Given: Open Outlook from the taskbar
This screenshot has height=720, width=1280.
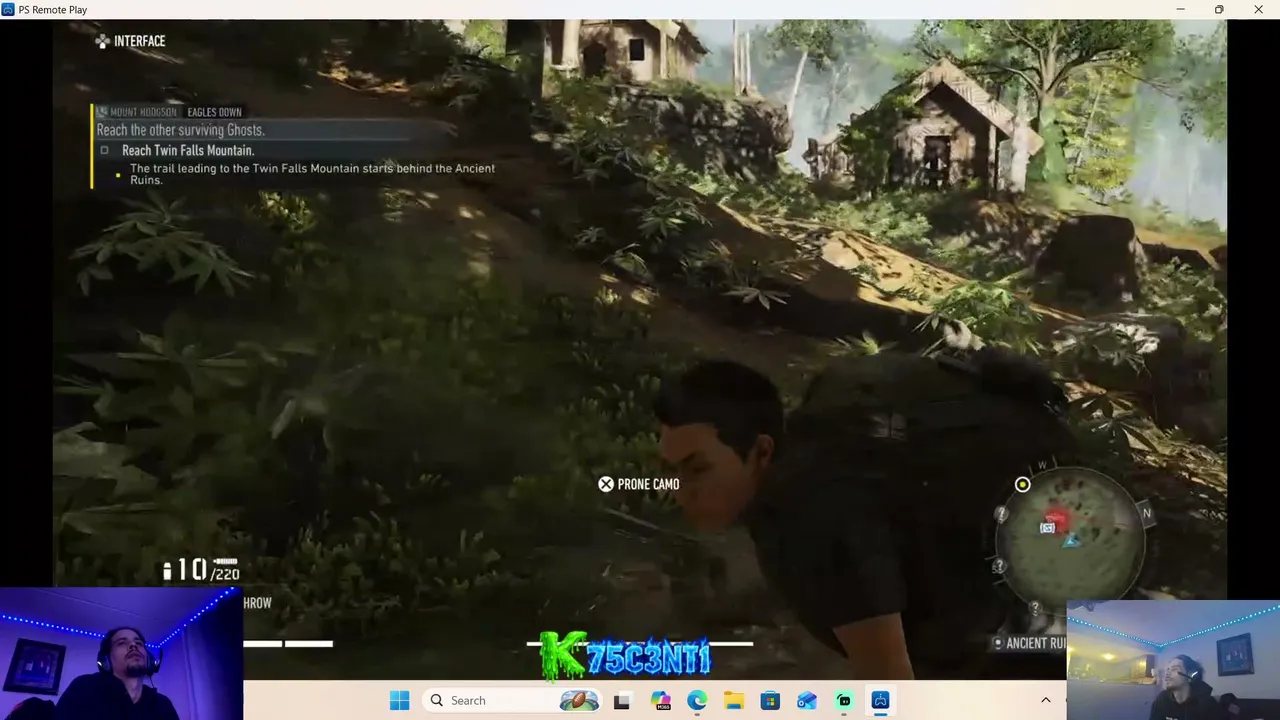Looking at the screenshot, I should pos(807,700).
